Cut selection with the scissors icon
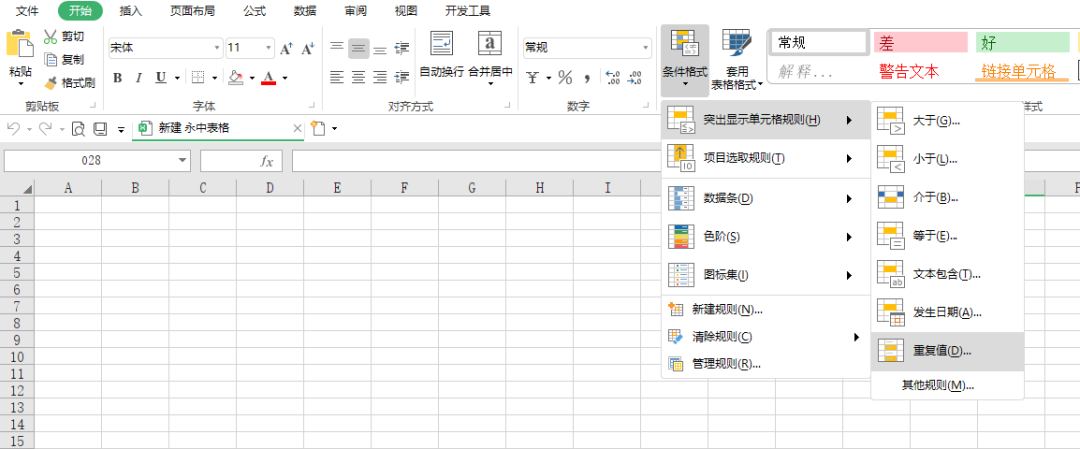This screenshot has height=449, width=1080. click(x=50, y=36)
